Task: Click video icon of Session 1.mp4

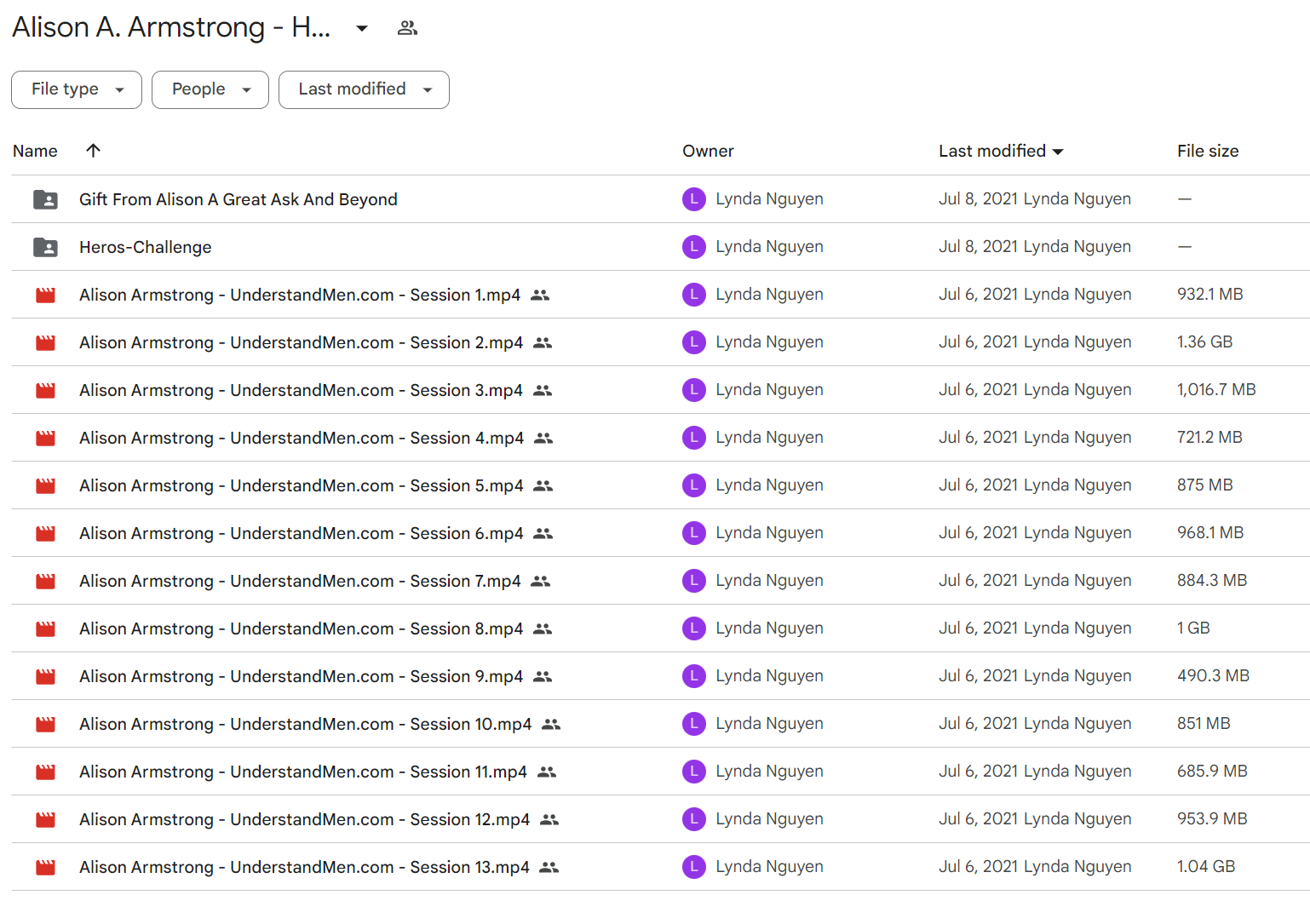Action: (45, 295)
